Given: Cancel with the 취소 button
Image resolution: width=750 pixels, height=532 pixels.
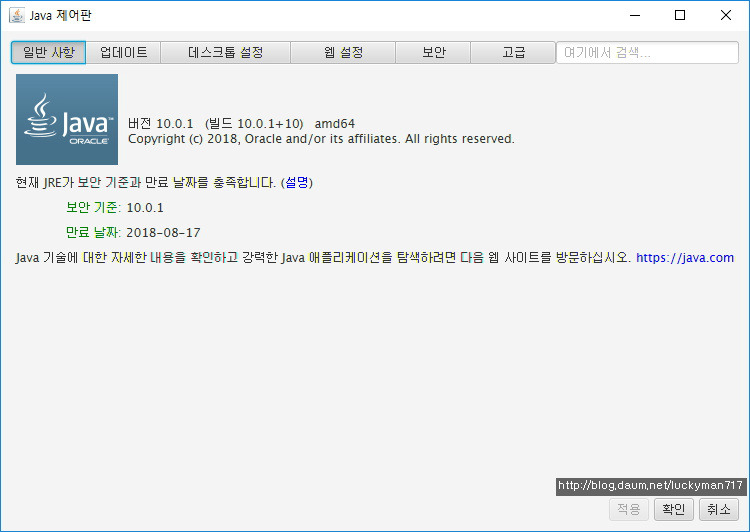Looking at the screenshot, I should 718,509.
